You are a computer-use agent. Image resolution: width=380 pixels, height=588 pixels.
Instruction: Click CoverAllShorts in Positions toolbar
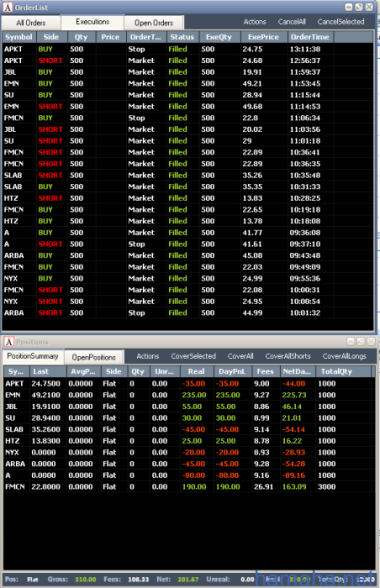[288, 356]
